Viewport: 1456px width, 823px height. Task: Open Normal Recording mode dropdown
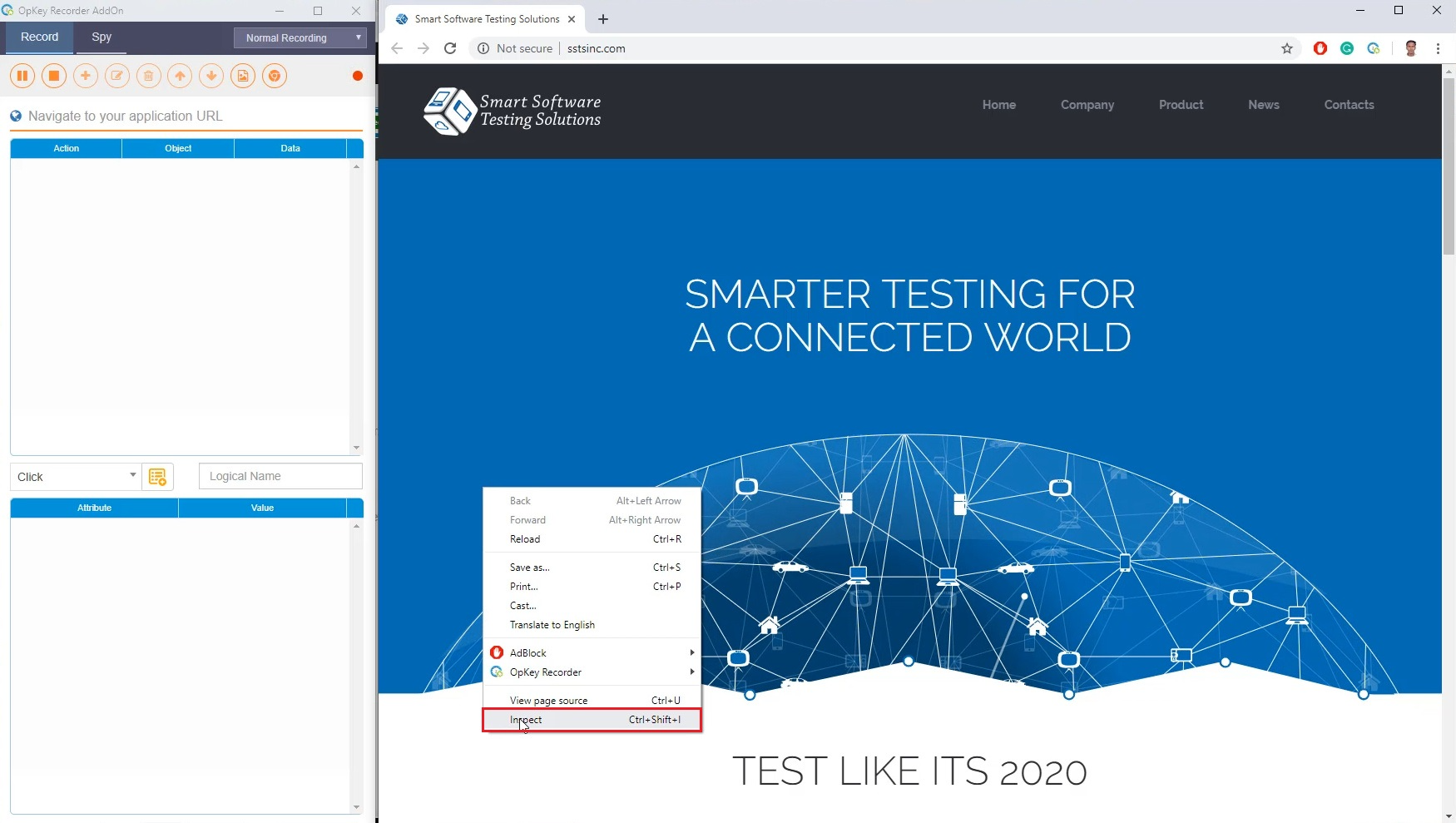[x=300, y=37]
